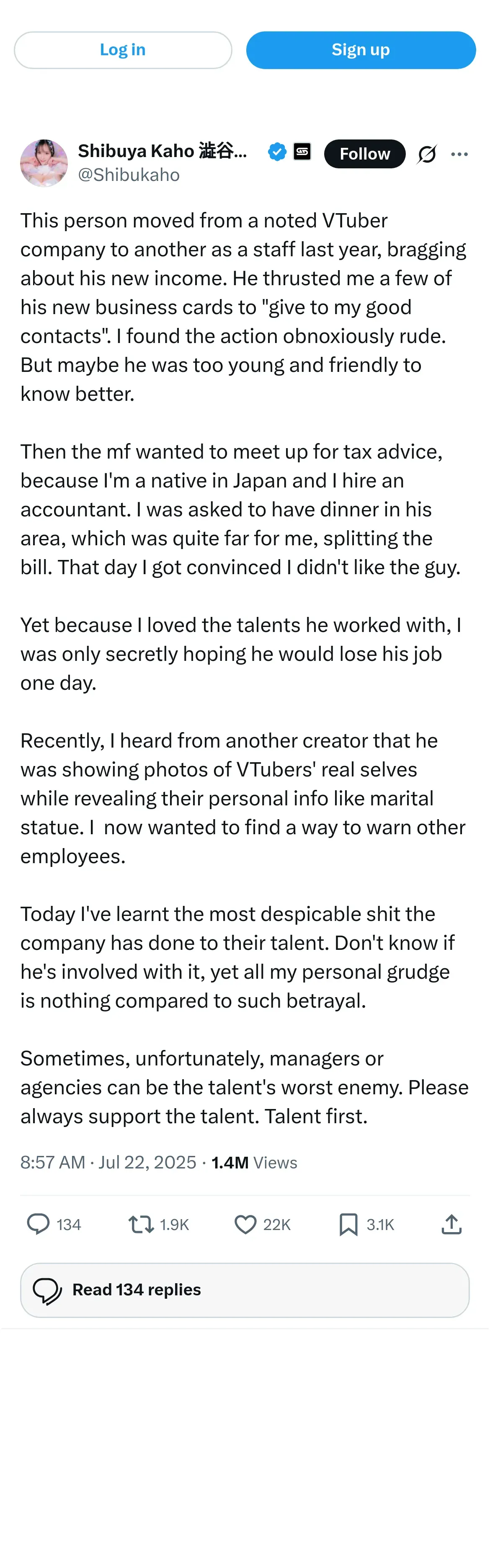Click the reply speech bubble icon
The image size is (490, 1568).
(39, 1223)
